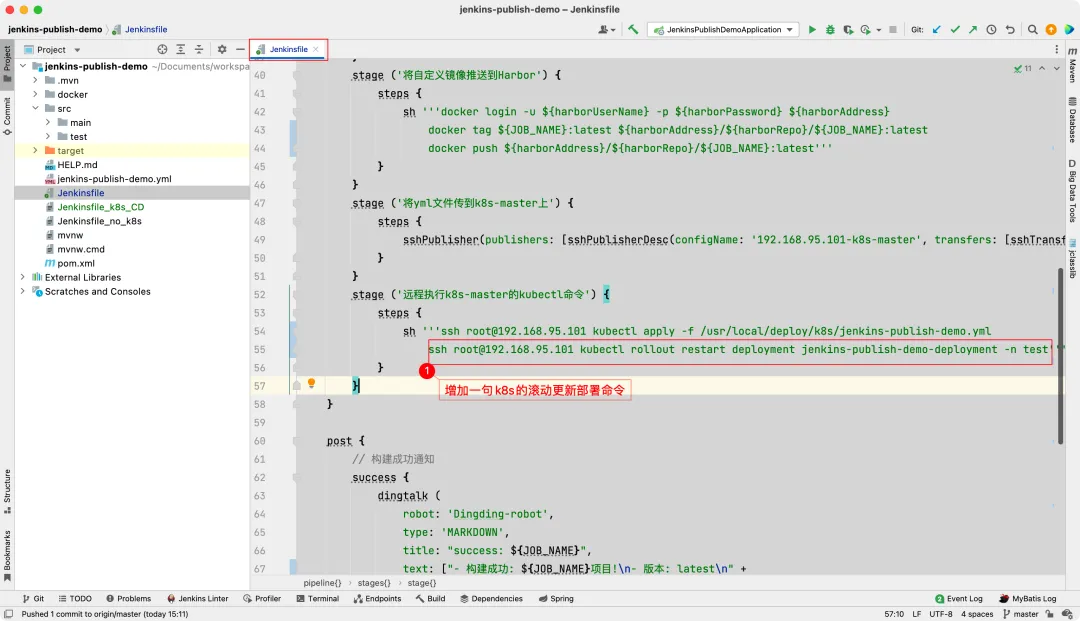Screen dimensions: 1080x621
Task: Push commits with green Git arrow
Action: (973, 30)
